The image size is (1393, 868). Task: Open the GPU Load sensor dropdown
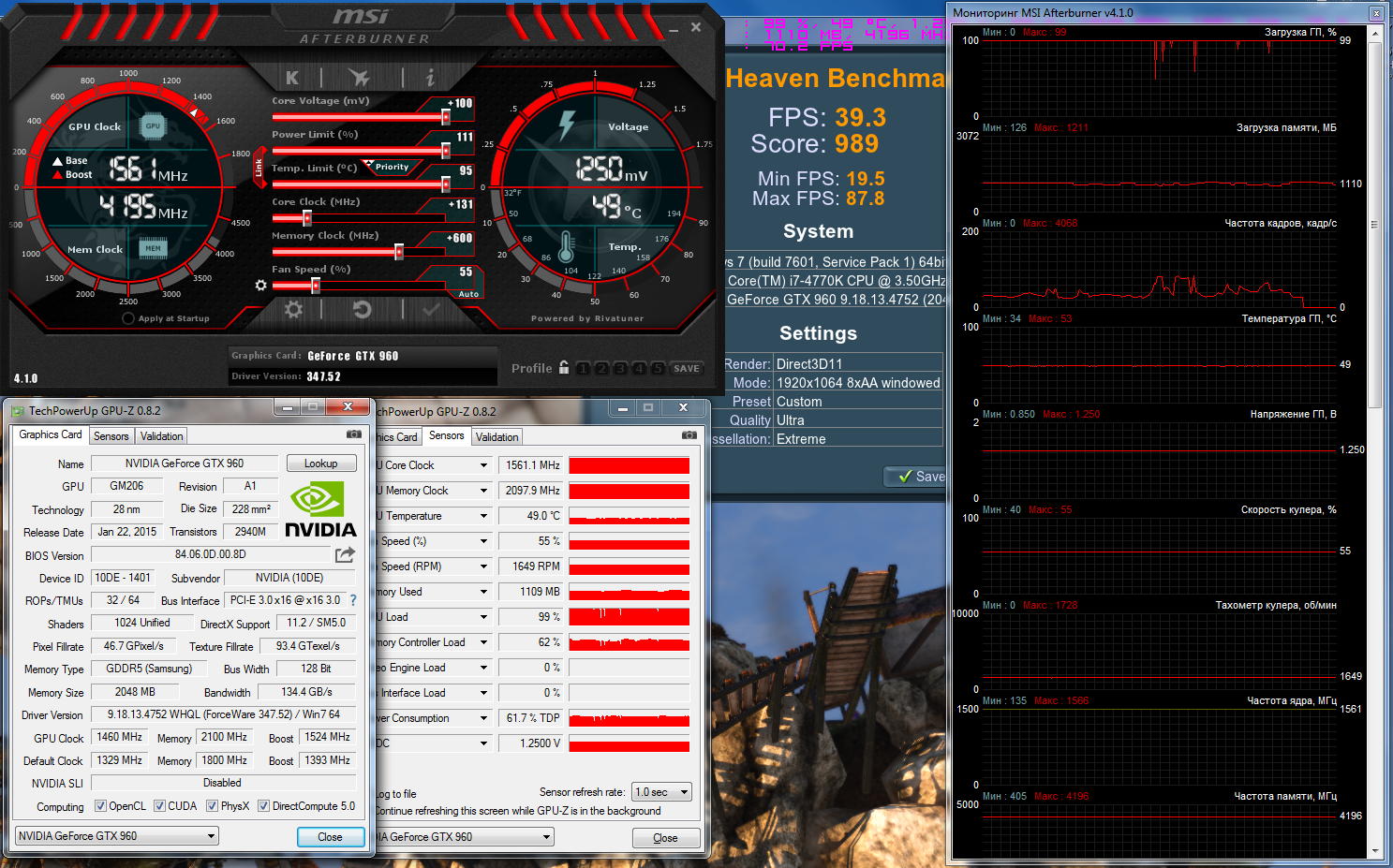click(x=483, y=617)
